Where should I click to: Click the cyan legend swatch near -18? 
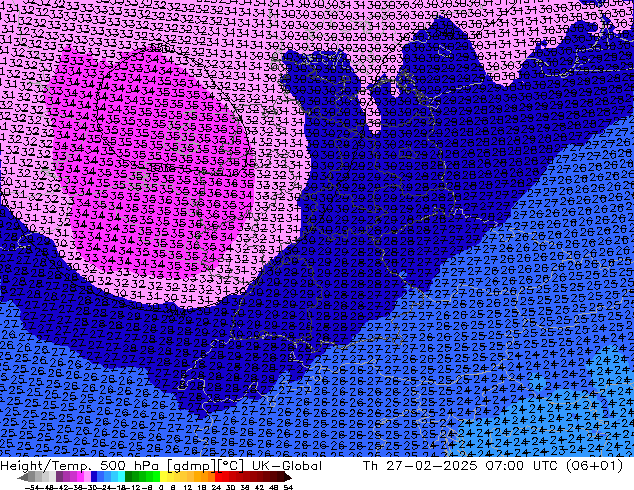coord(121,477)
